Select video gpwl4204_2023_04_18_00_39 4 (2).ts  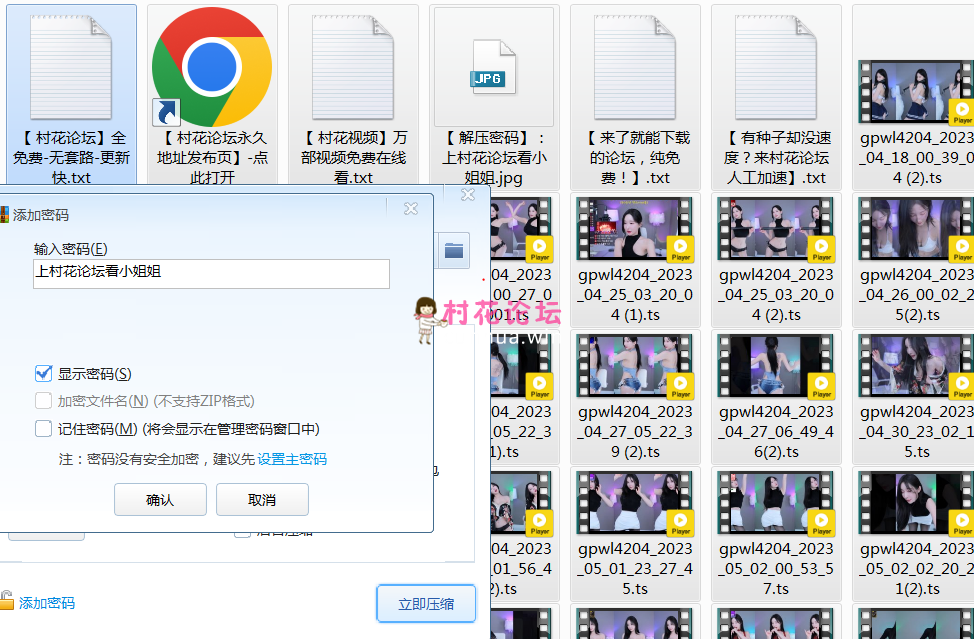(917, 92)
